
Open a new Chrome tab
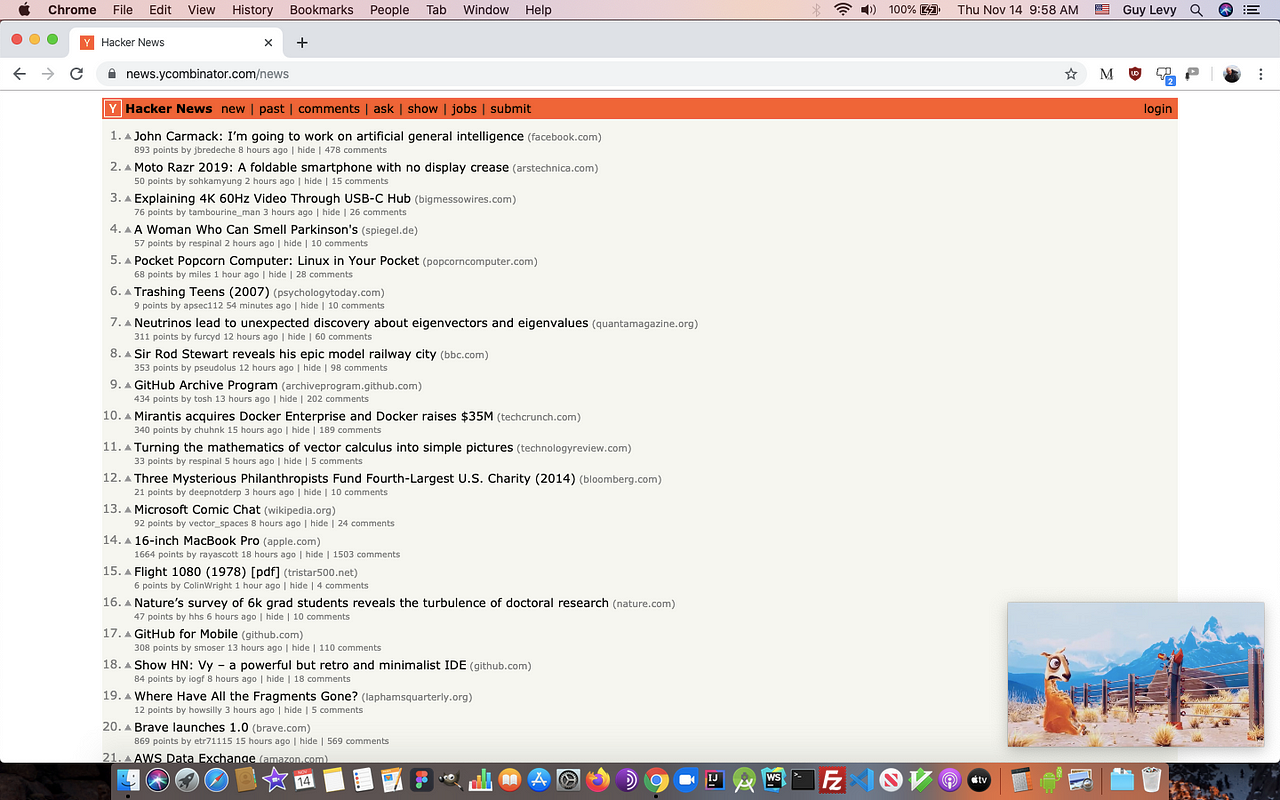pos(302,42)
